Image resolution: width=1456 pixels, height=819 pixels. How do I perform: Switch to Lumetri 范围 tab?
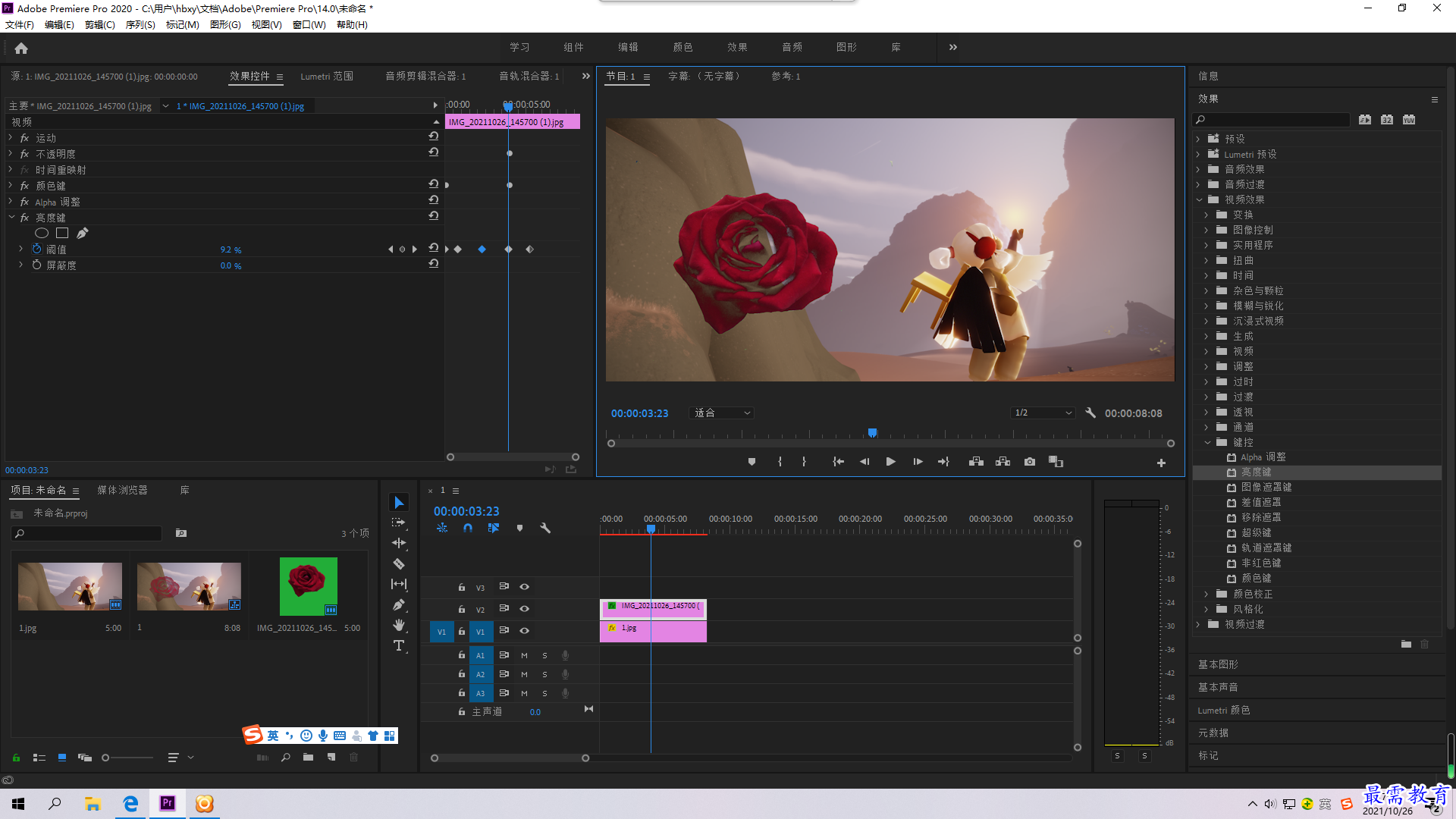327,76
